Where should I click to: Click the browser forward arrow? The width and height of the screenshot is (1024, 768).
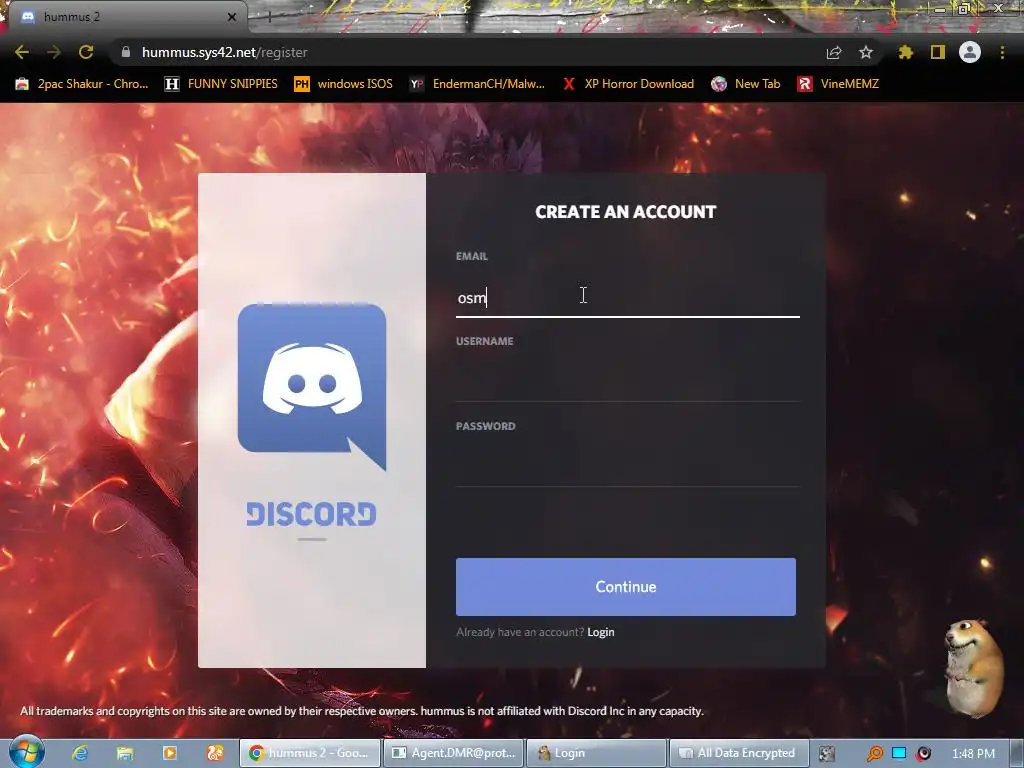tap(54, 52)
